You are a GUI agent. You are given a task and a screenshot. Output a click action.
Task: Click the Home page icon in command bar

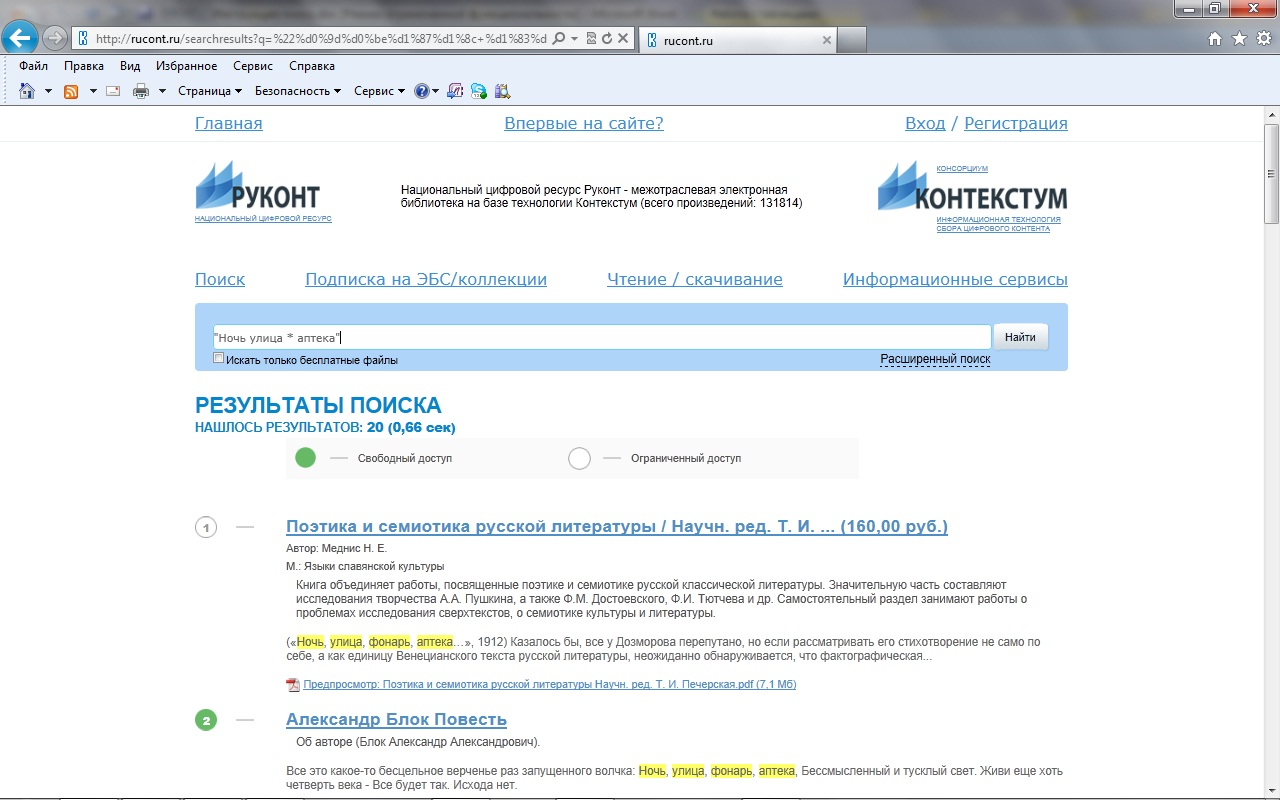pyautogui.click(x=27, y=91)
